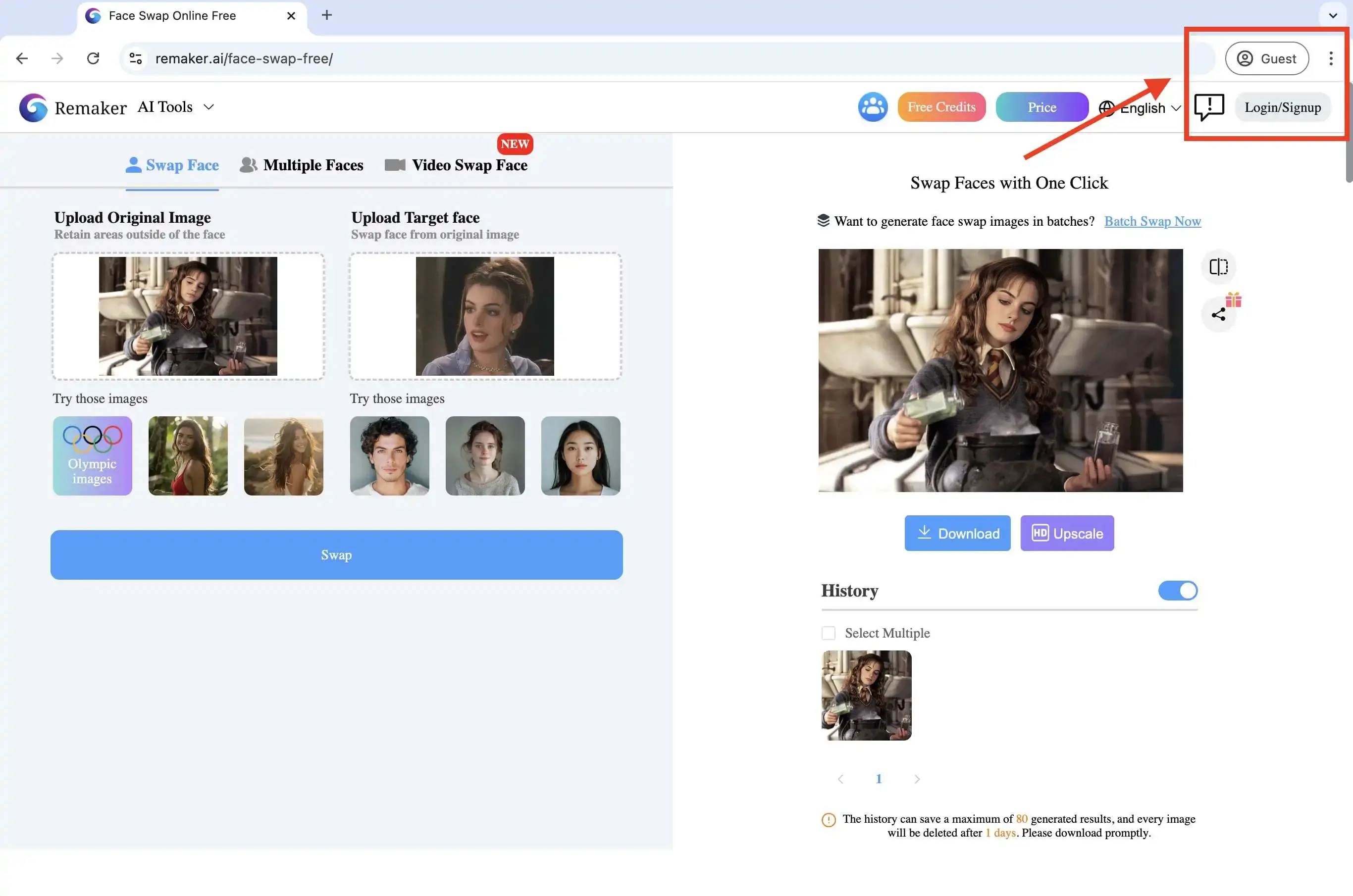The width and height of the screenshot is (1353, 896).
Task: Go to next history page
Action: [916, 778]
